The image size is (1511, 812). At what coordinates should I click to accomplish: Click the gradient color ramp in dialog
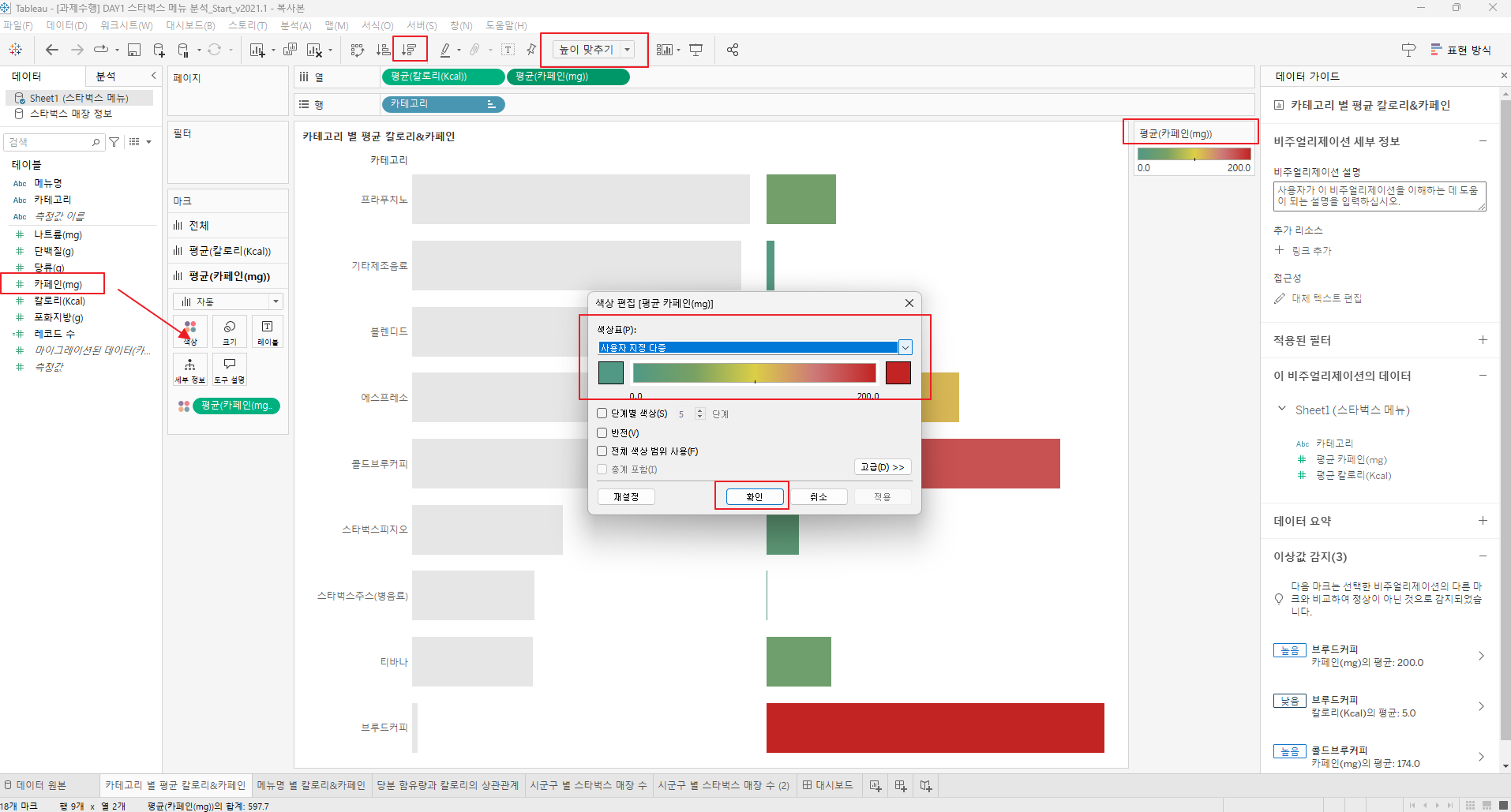(755, 372)
